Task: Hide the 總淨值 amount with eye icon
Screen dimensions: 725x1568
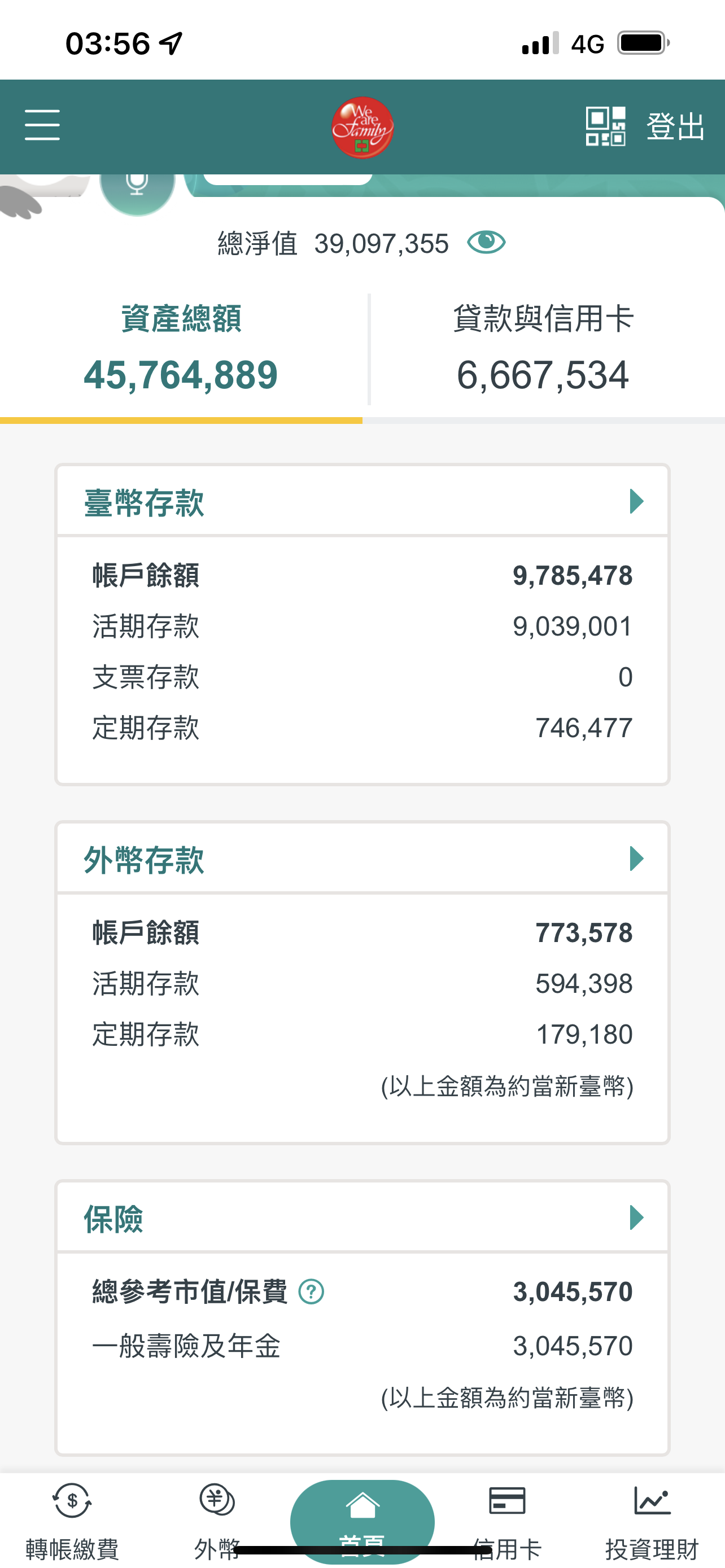Action: pyautogui.click(x=486, y=242)
